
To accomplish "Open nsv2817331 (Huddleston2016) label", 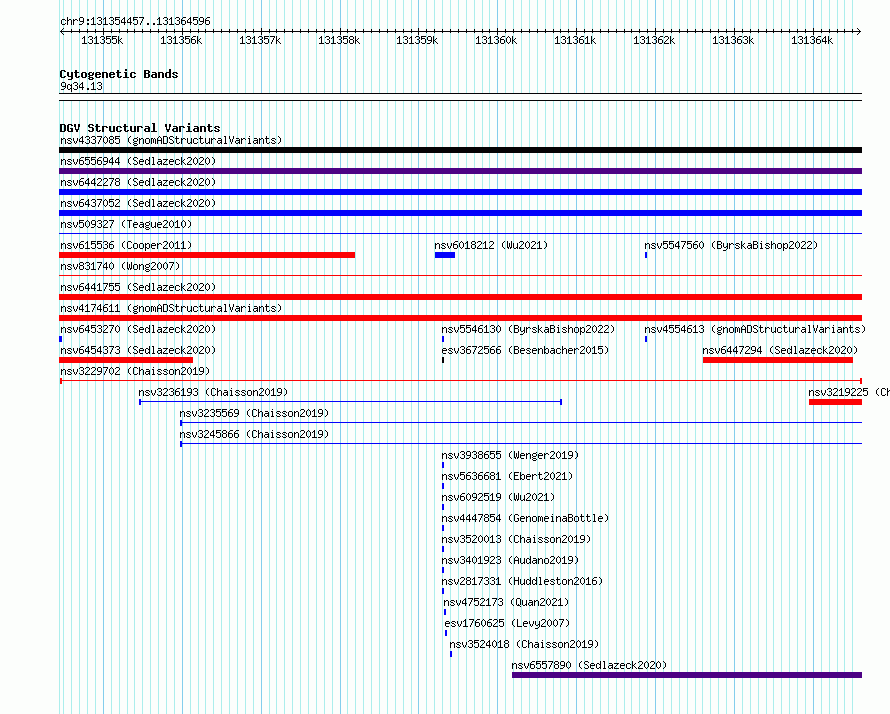I will [522, 581].
